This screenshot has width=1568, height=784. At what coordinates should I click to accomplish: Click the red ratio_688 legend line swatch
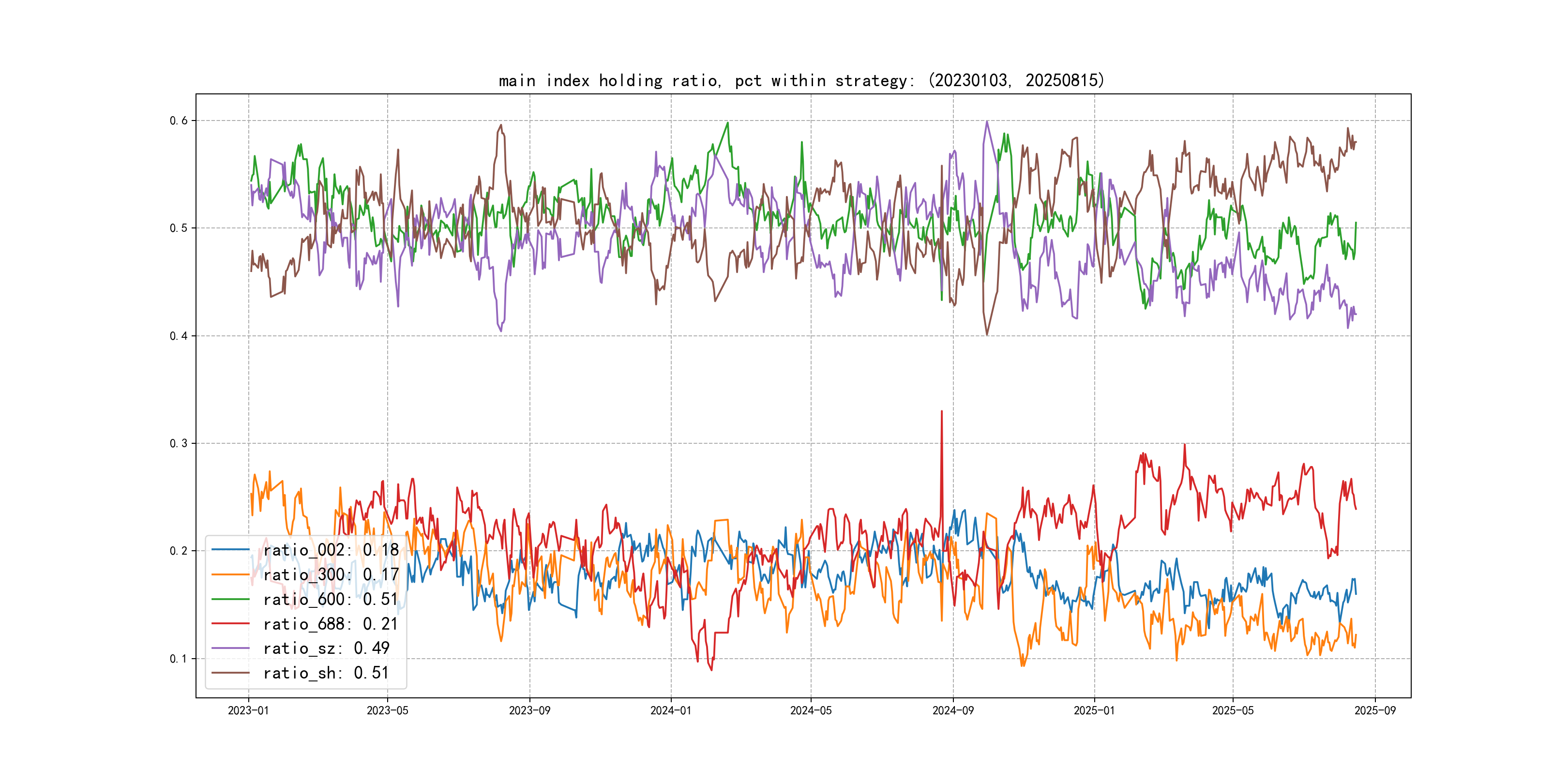click(x=230, y=623)
